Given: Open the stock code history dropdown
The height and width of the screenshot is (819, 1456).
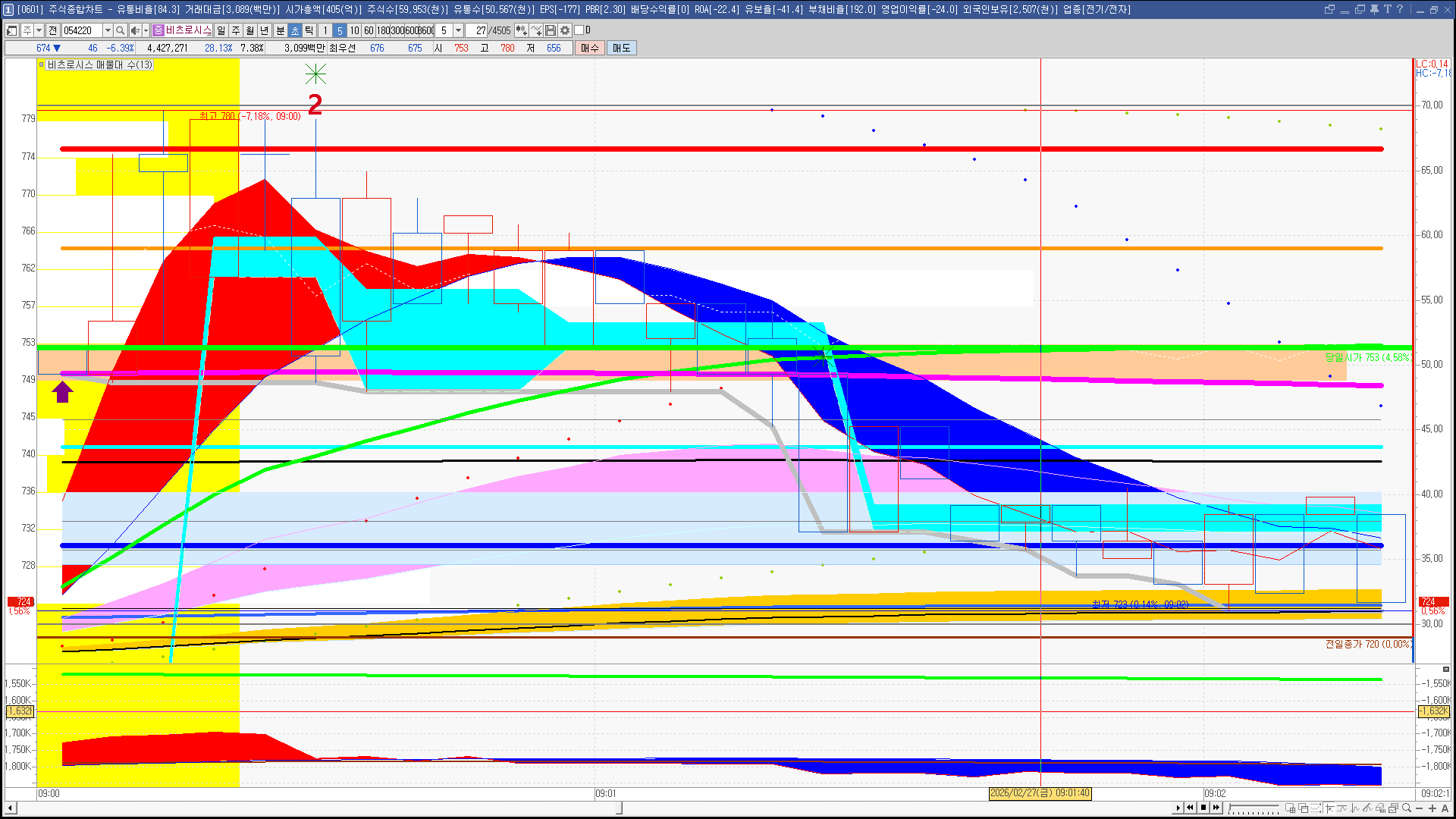Looking at the screenshot, I should coord(108,30).
